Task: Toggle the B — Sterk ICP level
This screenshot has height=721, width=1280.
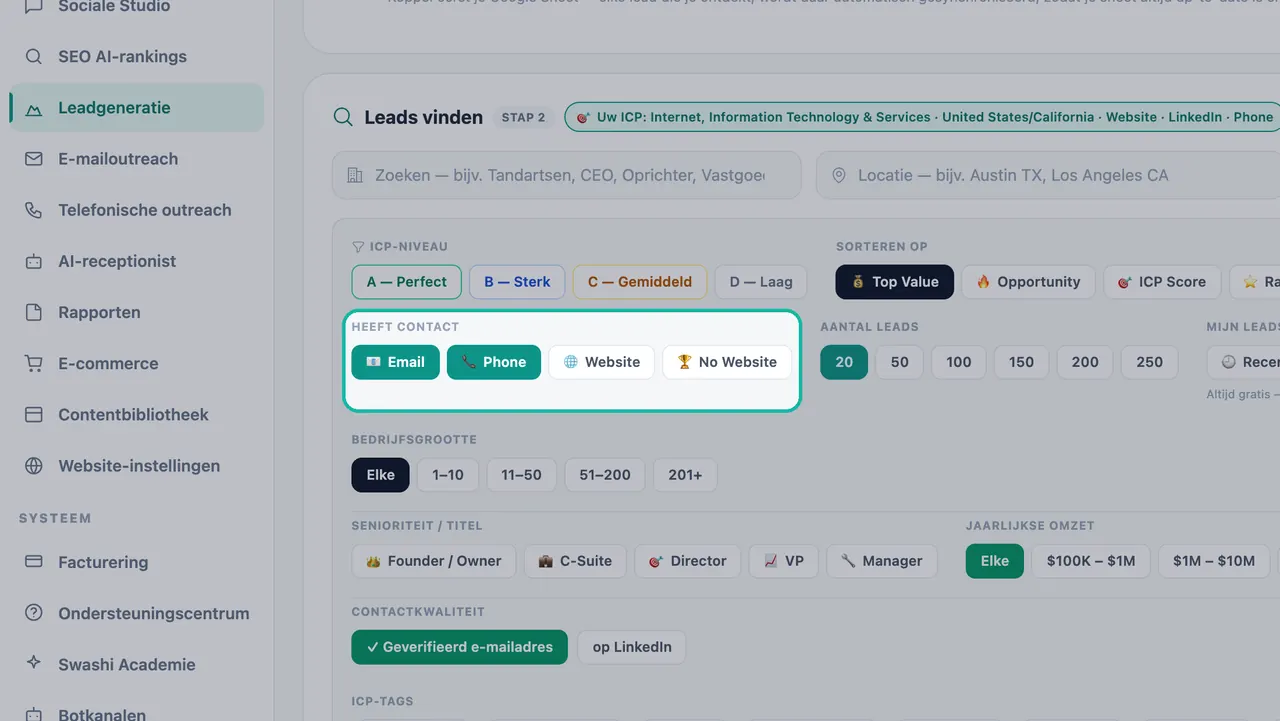Action: pos(517,282)
